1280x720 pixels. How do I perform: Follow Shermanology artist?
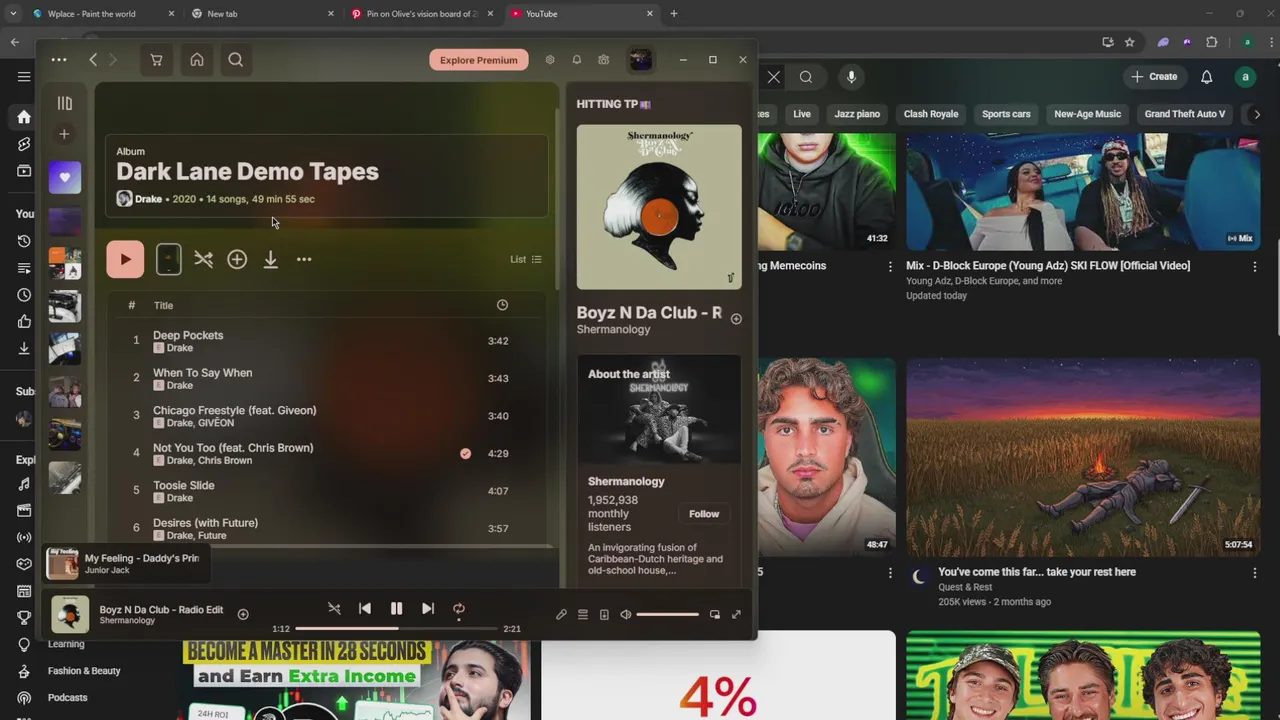coord(704,514)
